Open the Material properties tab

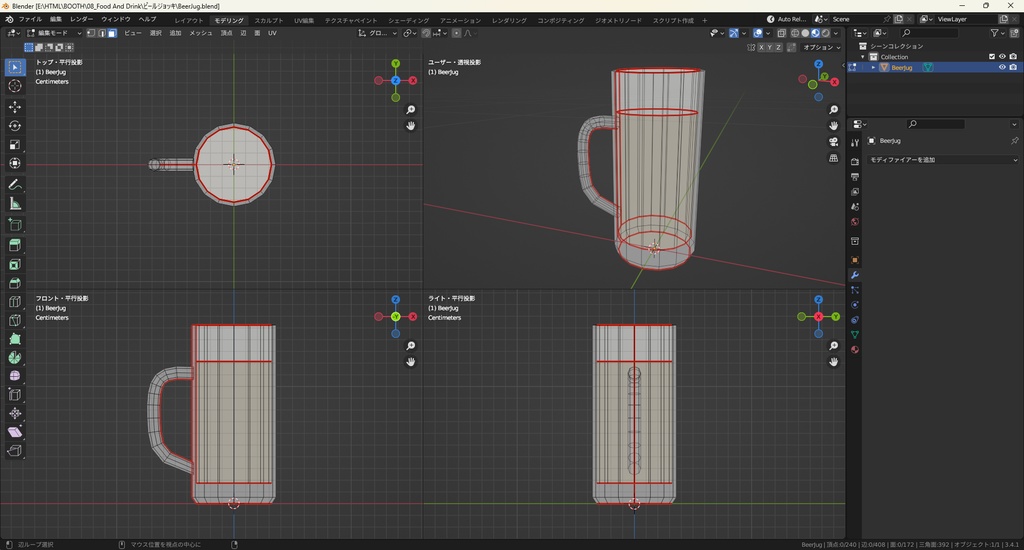click(x=855, y=349)
